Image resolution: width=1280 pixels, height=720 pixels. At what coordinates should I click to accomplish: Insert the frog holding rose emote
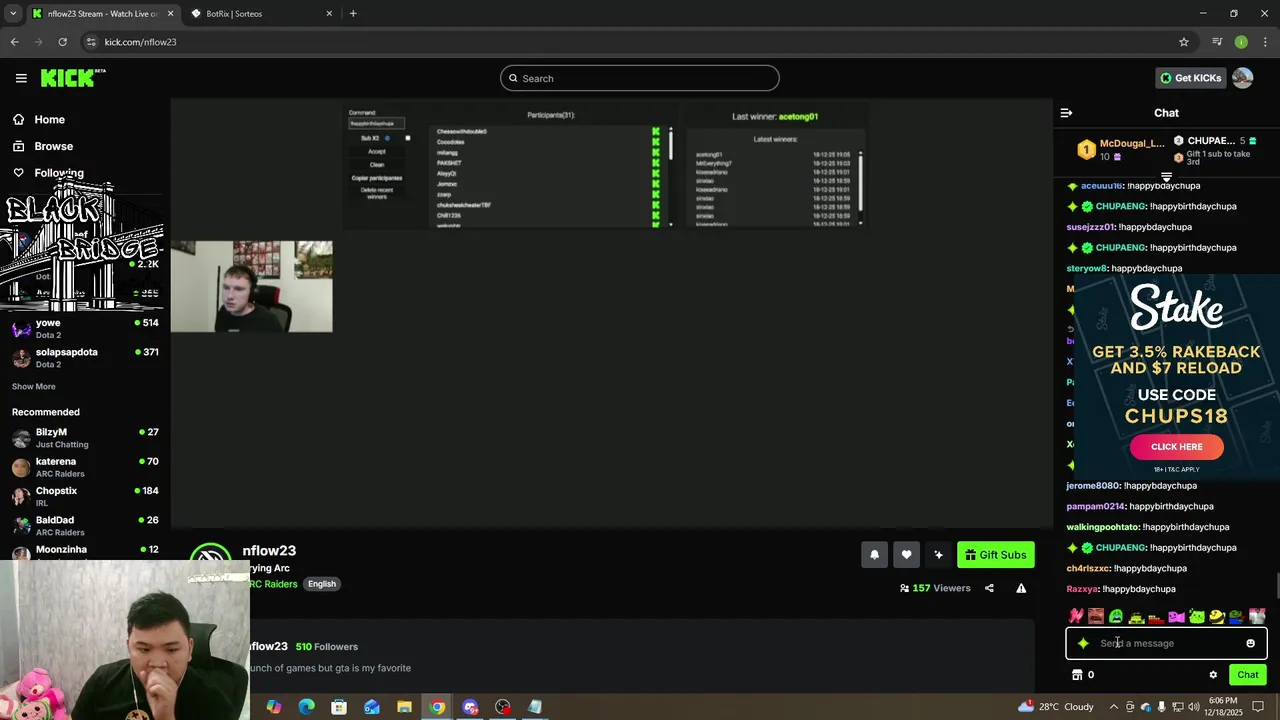(x=1236, y=616)
